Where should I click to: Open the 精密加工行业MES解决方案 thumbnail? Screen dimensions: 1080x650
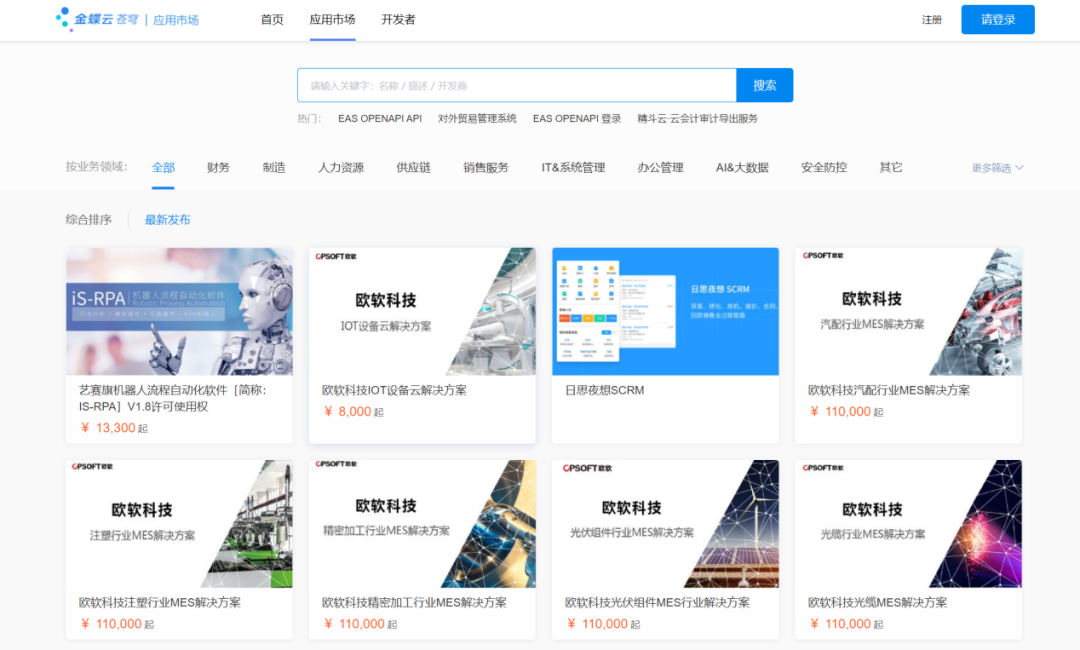tap(422, 523)
